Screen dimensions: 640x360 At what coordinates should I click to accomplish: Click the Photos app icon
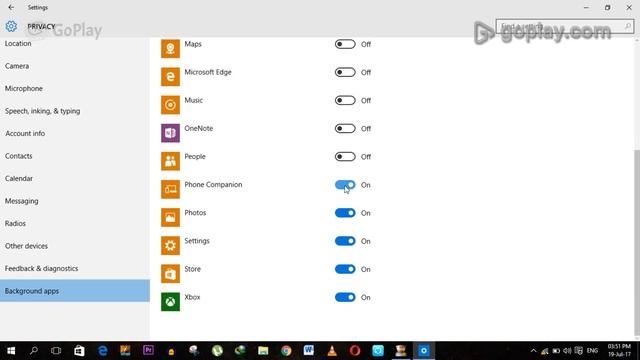(x=170, y=218)
